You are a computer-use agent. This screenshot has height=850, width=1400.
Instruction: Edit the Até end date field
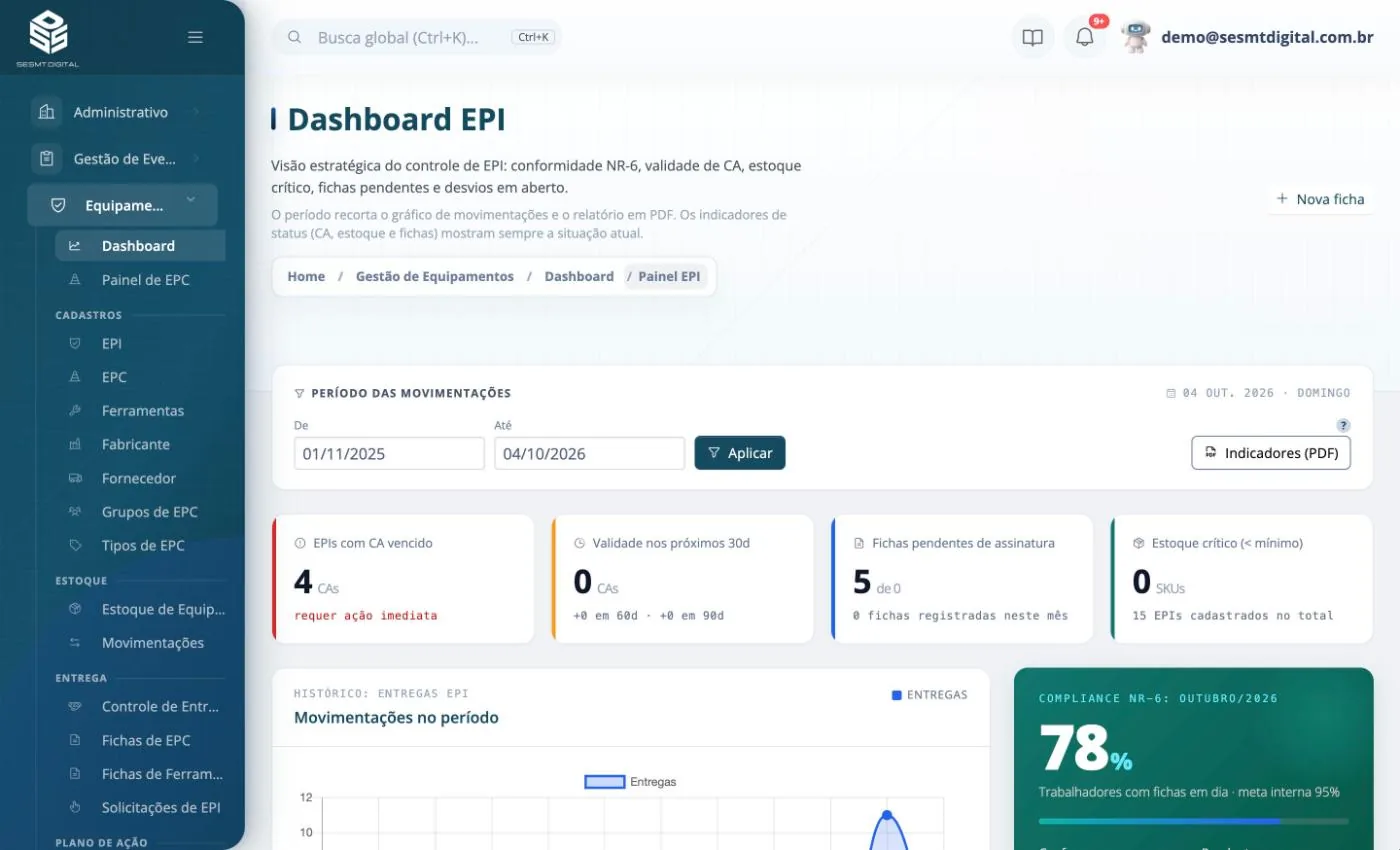(x=589, y=453)
